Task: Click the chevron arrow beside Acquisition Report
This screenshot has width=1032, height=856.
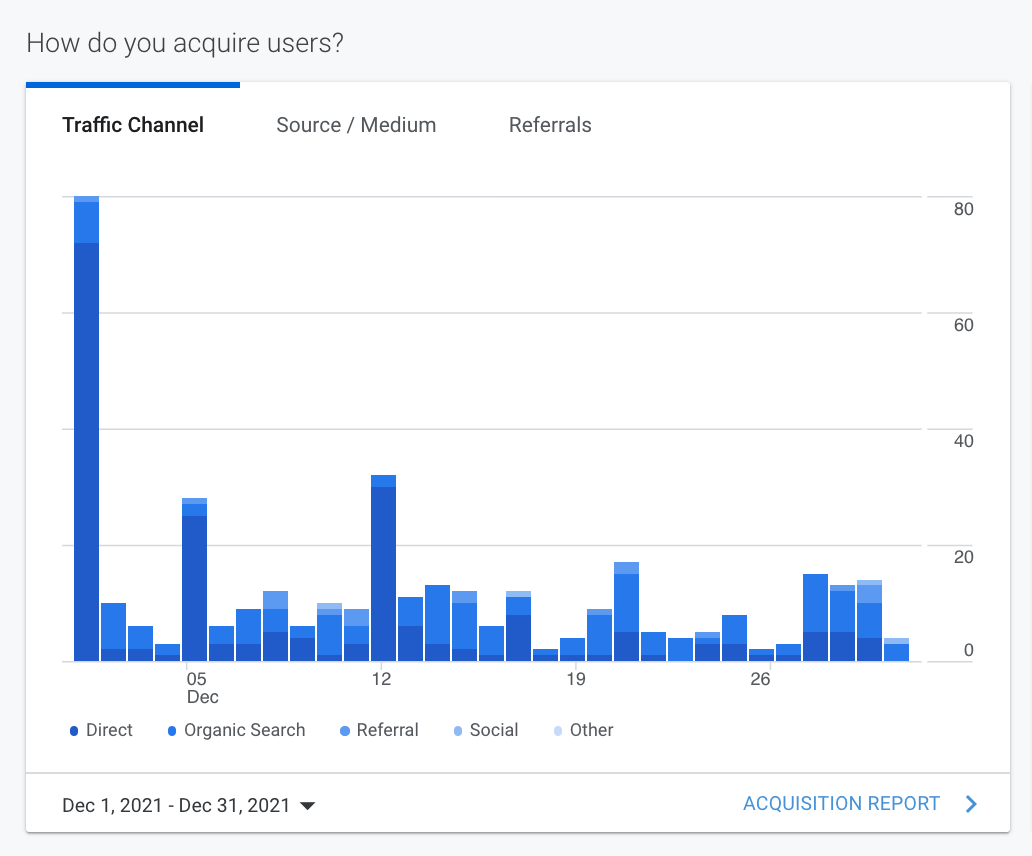Action: [970, 803]
